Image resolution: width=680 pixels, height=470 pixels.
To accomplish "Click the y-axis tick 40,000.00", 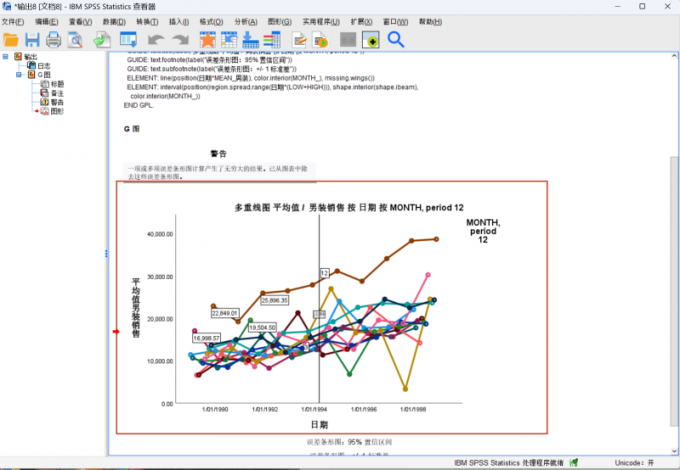I will pos(160,234).
